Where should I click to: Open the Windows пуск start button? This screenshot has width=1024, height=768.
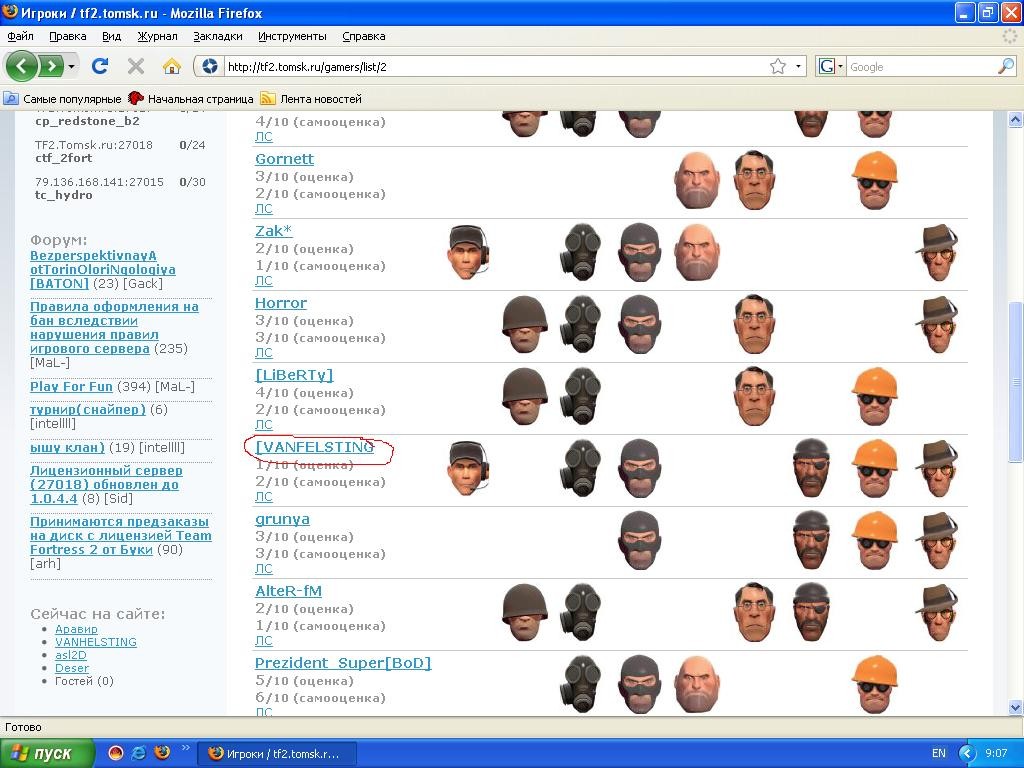click(47, 753)
